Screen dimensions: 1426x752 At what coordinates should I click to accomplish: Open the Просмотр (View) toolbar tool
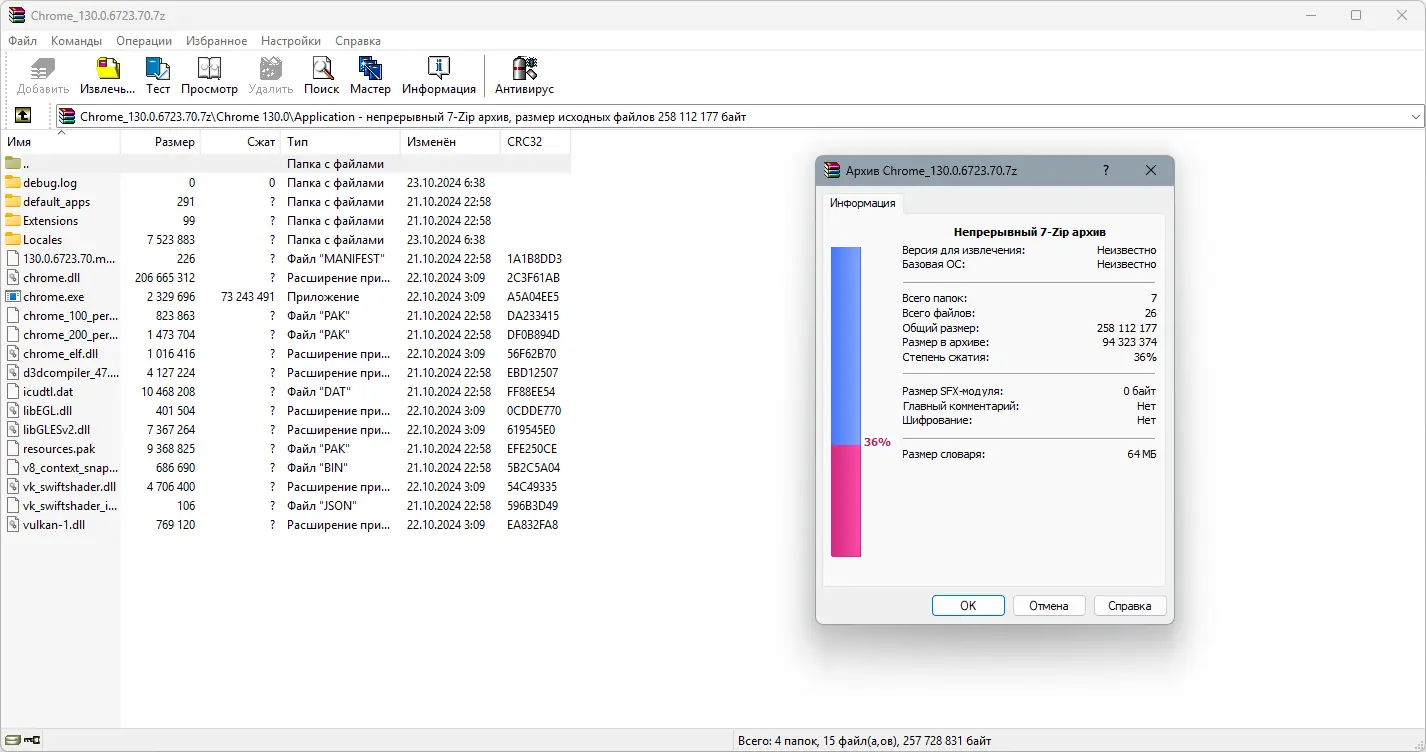click(209, 68)
